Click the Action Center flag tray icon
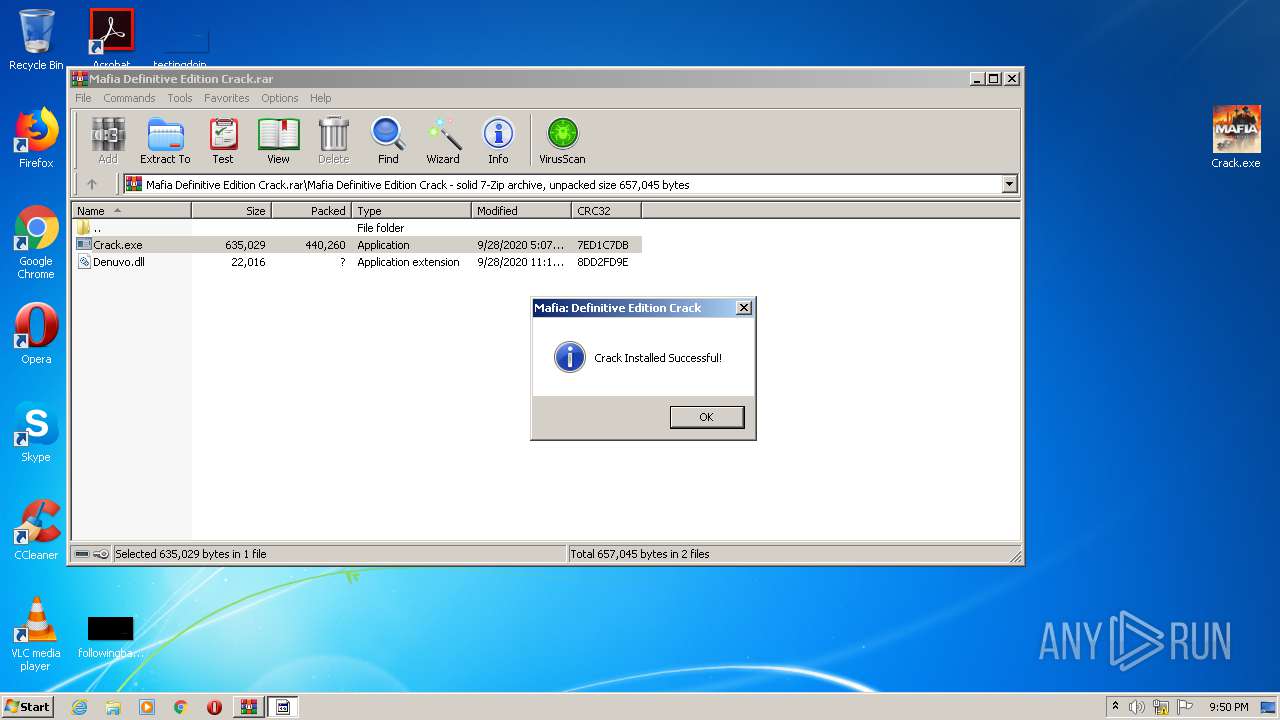Image resolution: width=1280 pixels, height=720 pixels. click(x=1185, y=707)
